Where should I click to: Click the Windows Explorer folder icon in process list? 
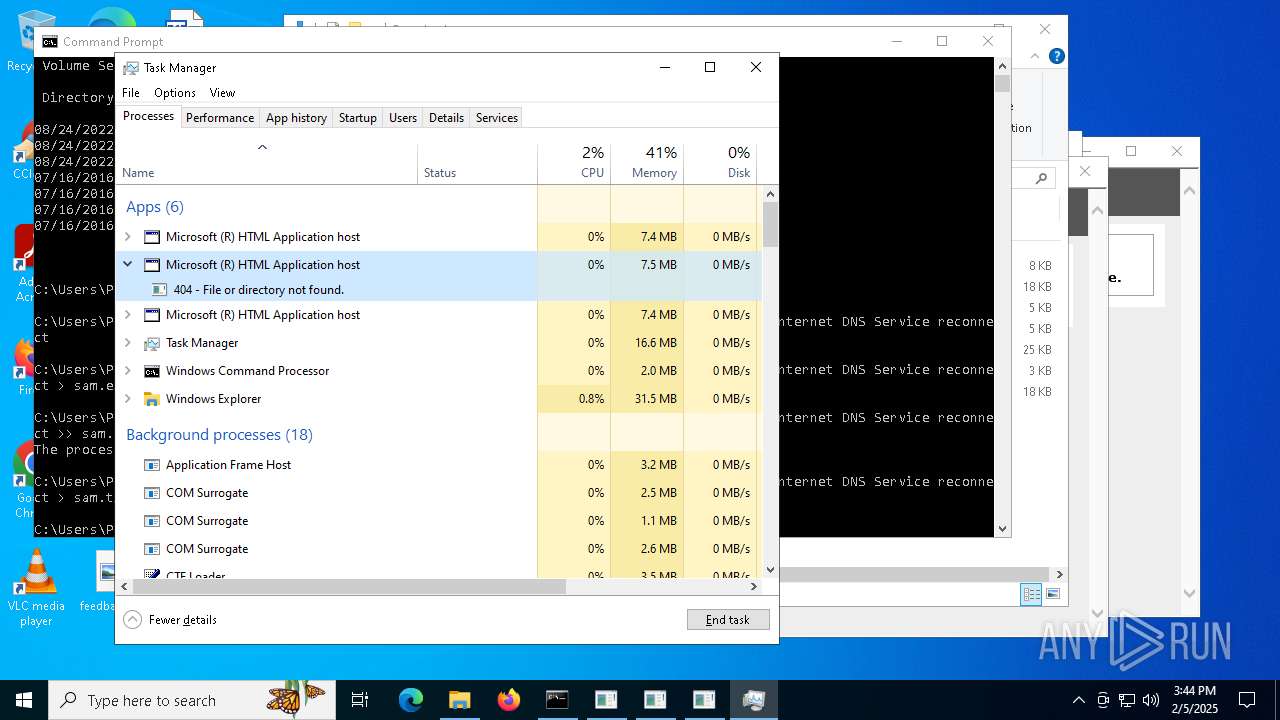coord(152,399)
